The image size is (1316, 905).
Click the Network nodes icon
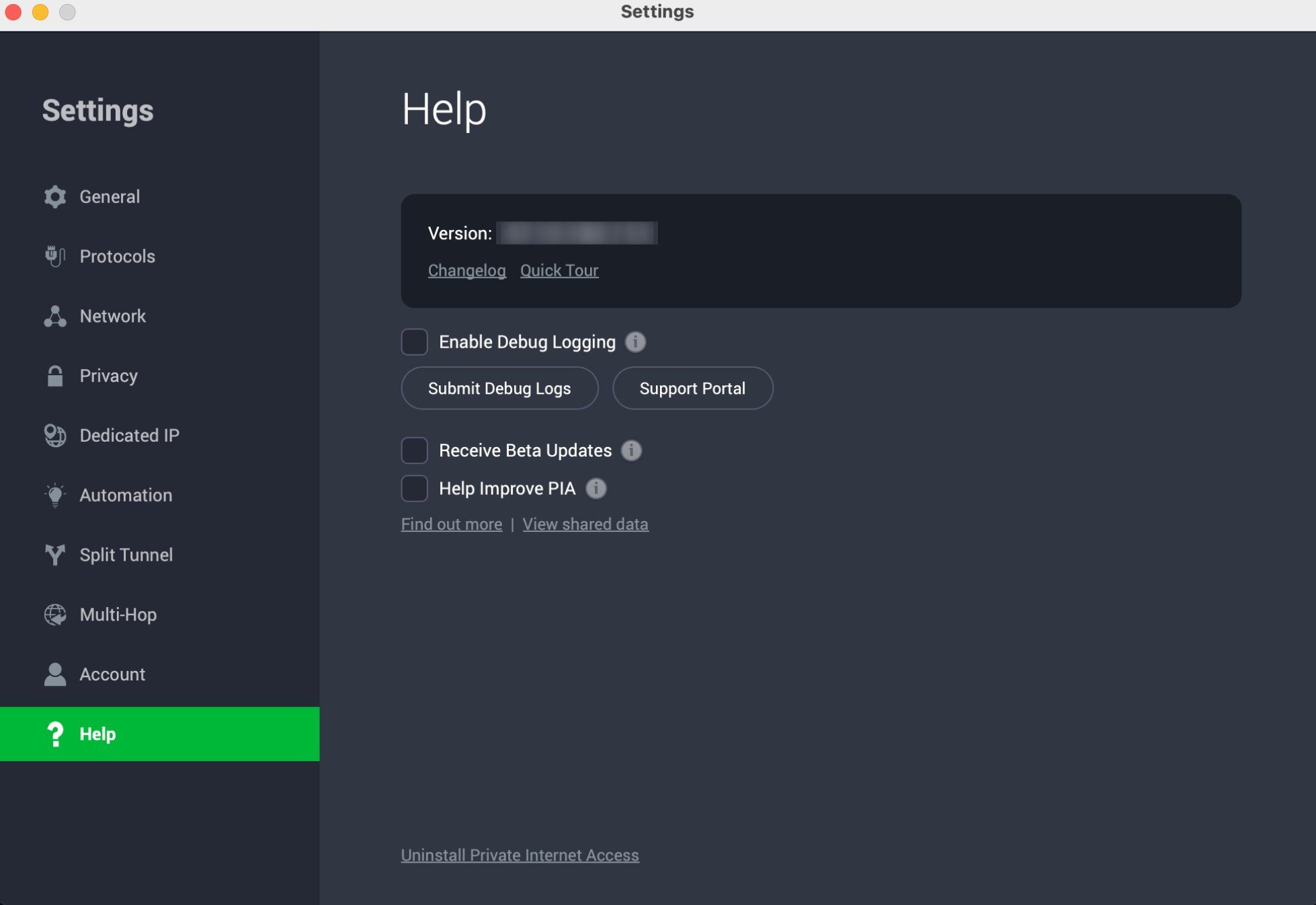point(55,316)
